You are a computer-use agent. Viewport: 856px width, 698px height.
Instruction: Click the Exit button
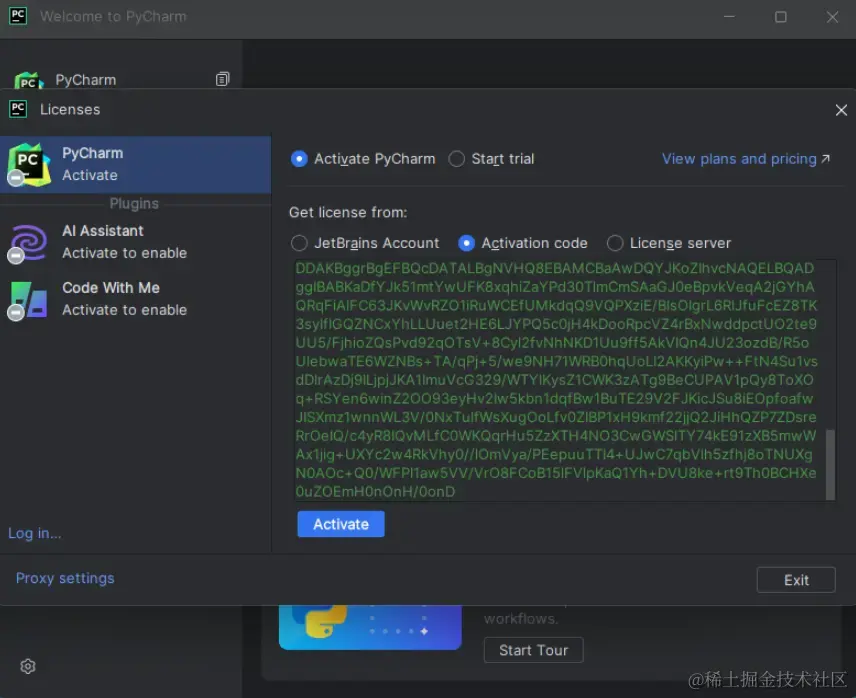(x=796, y=580)
